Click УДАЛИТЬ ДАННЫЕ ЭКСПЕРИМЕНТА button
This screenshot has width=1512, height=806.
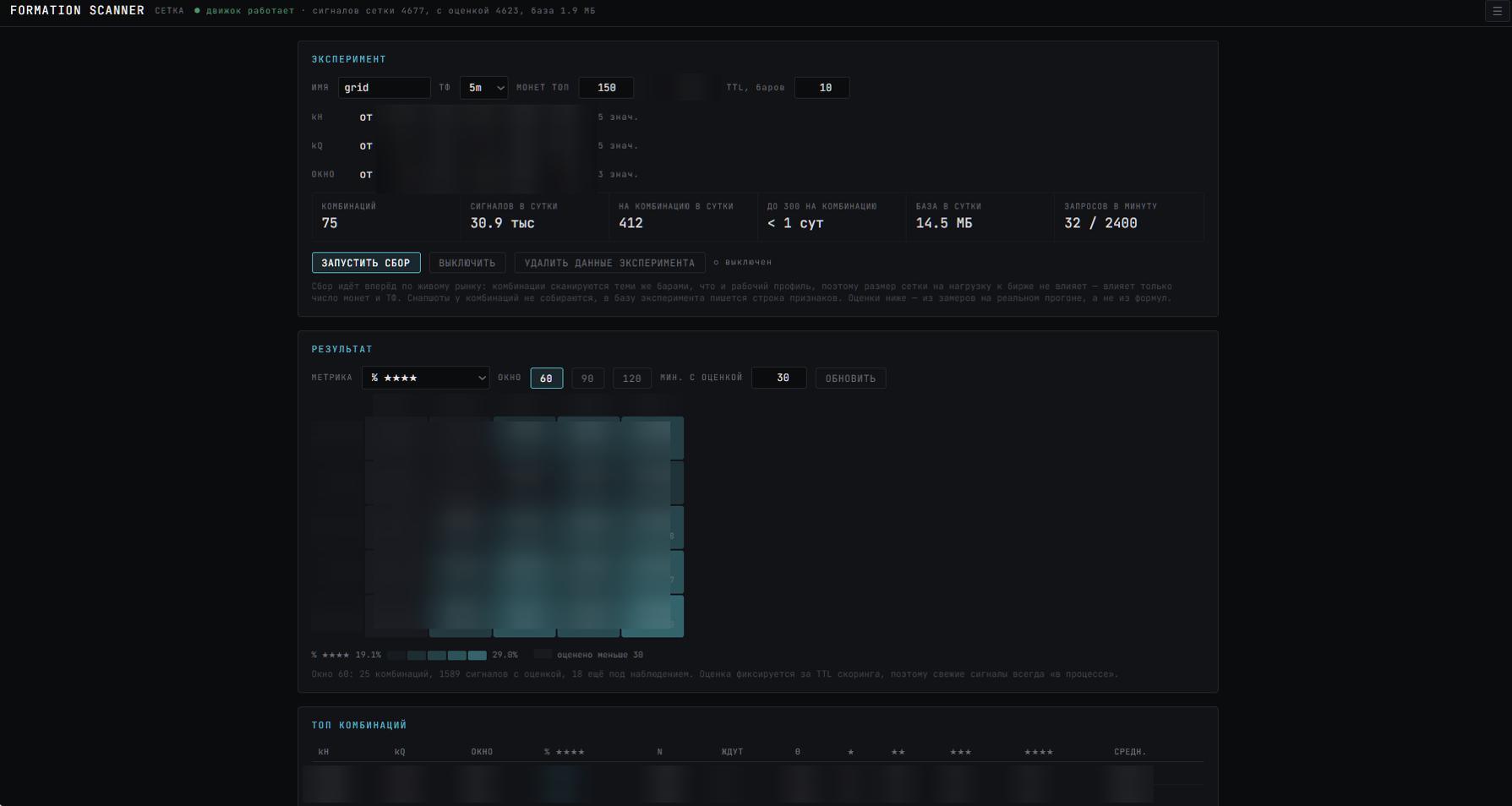[609, 263]
